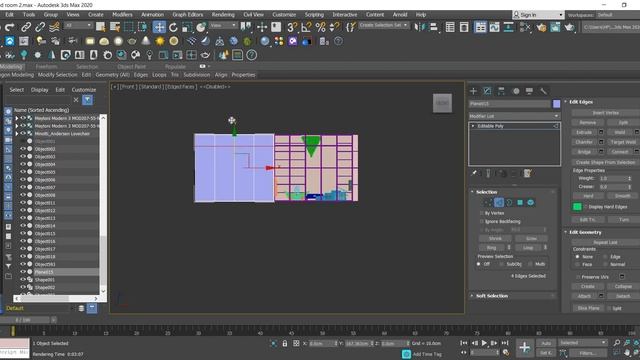The image size is (640, 360).
Task: Click the Extrude button
Action: coord(584,132)
